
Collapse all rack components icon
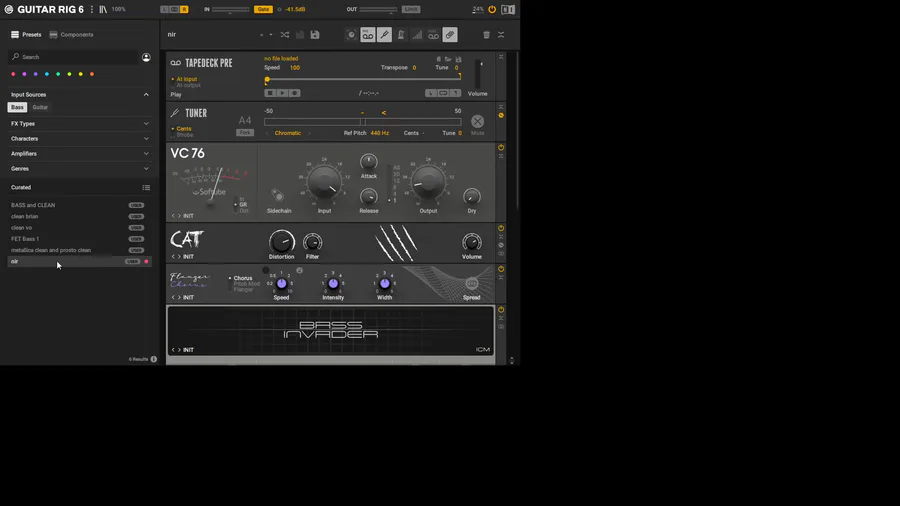(x=501, y=35)
